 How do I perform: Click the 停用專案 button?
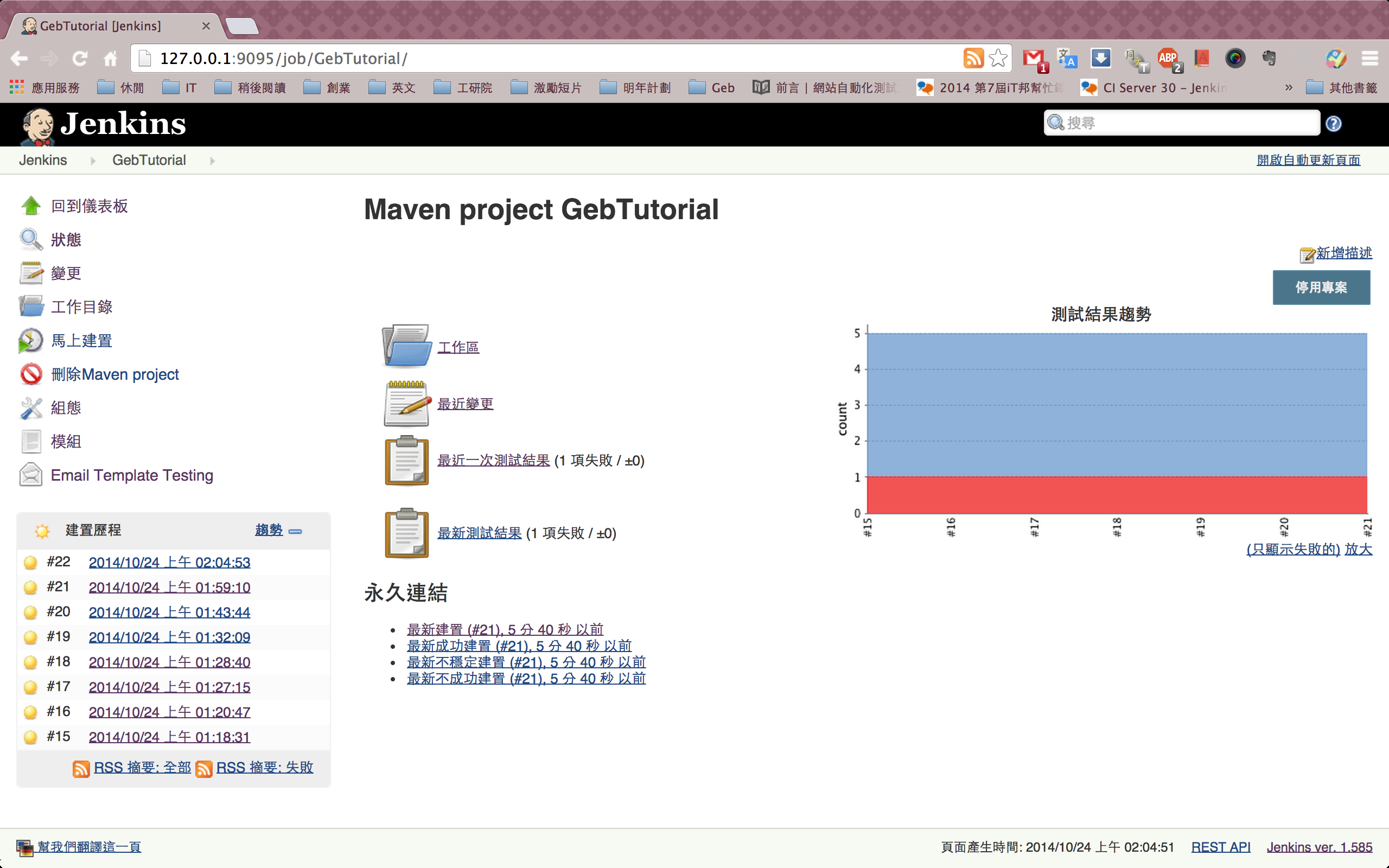tap(1321, 288)
